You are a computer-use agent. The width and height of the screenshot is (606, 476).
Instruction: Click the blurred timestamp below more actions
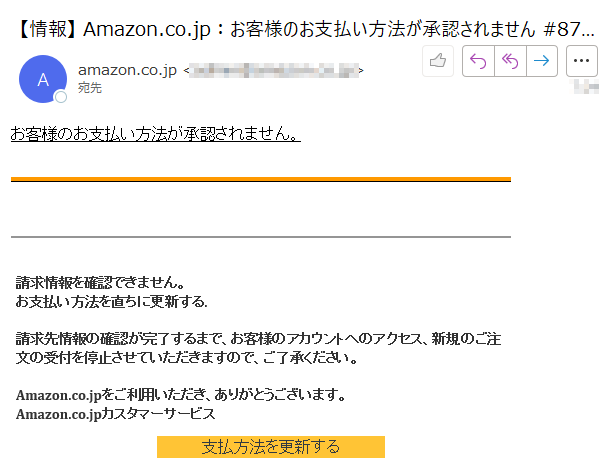[x=586, y=86]
